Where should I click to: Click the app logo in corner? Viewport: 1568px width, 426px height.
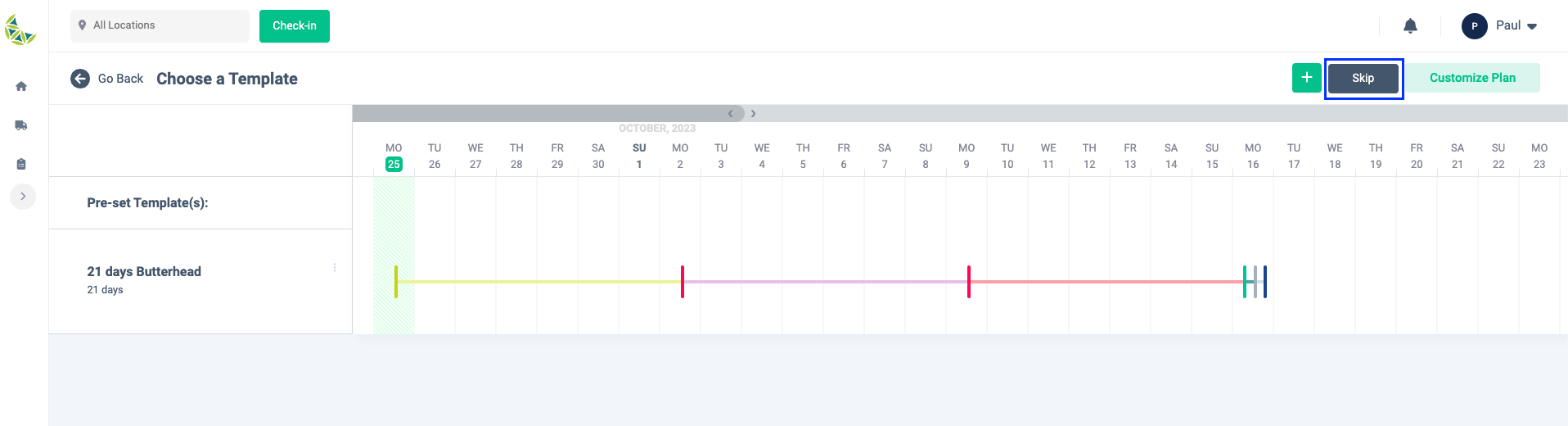click(20, 30)
